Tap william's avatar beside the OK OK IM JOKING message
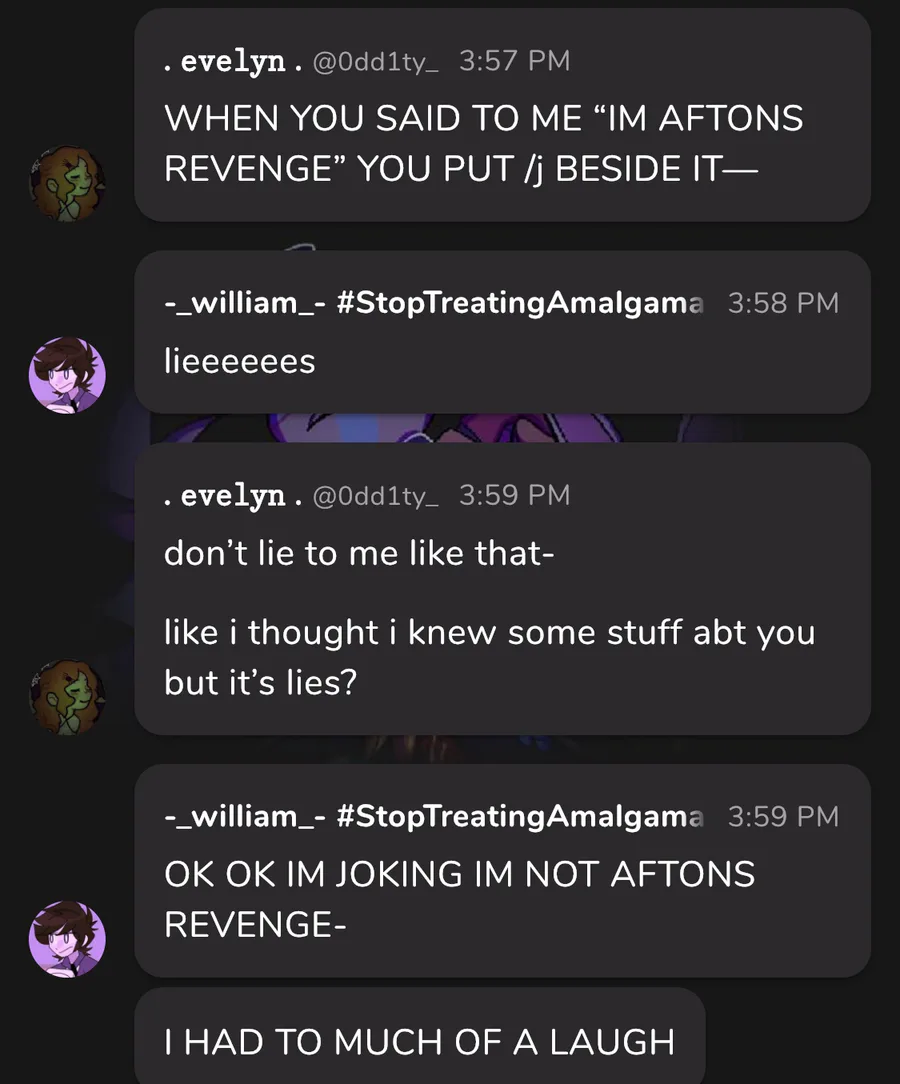 (67, 939)
